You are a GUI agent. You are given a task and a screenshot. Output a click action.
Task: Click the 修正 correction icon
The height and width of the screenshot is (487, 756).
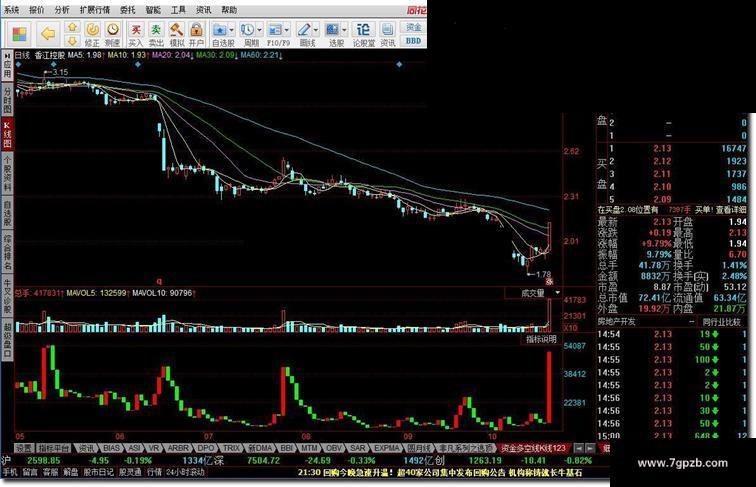92,34
